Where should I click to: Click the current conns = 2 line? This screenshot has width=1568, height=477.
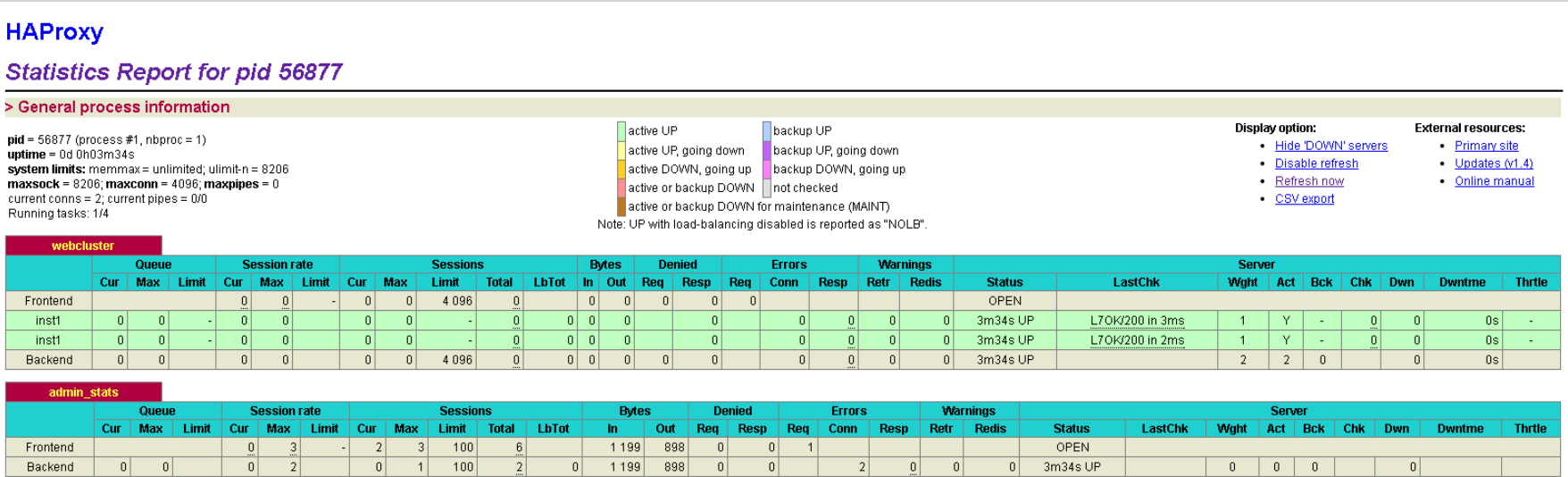tap(107, 199)
